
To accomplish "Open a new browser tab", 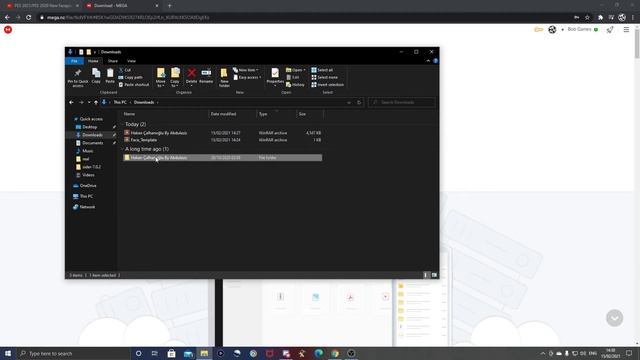I will pyautogui.click(x=169, y=6).
